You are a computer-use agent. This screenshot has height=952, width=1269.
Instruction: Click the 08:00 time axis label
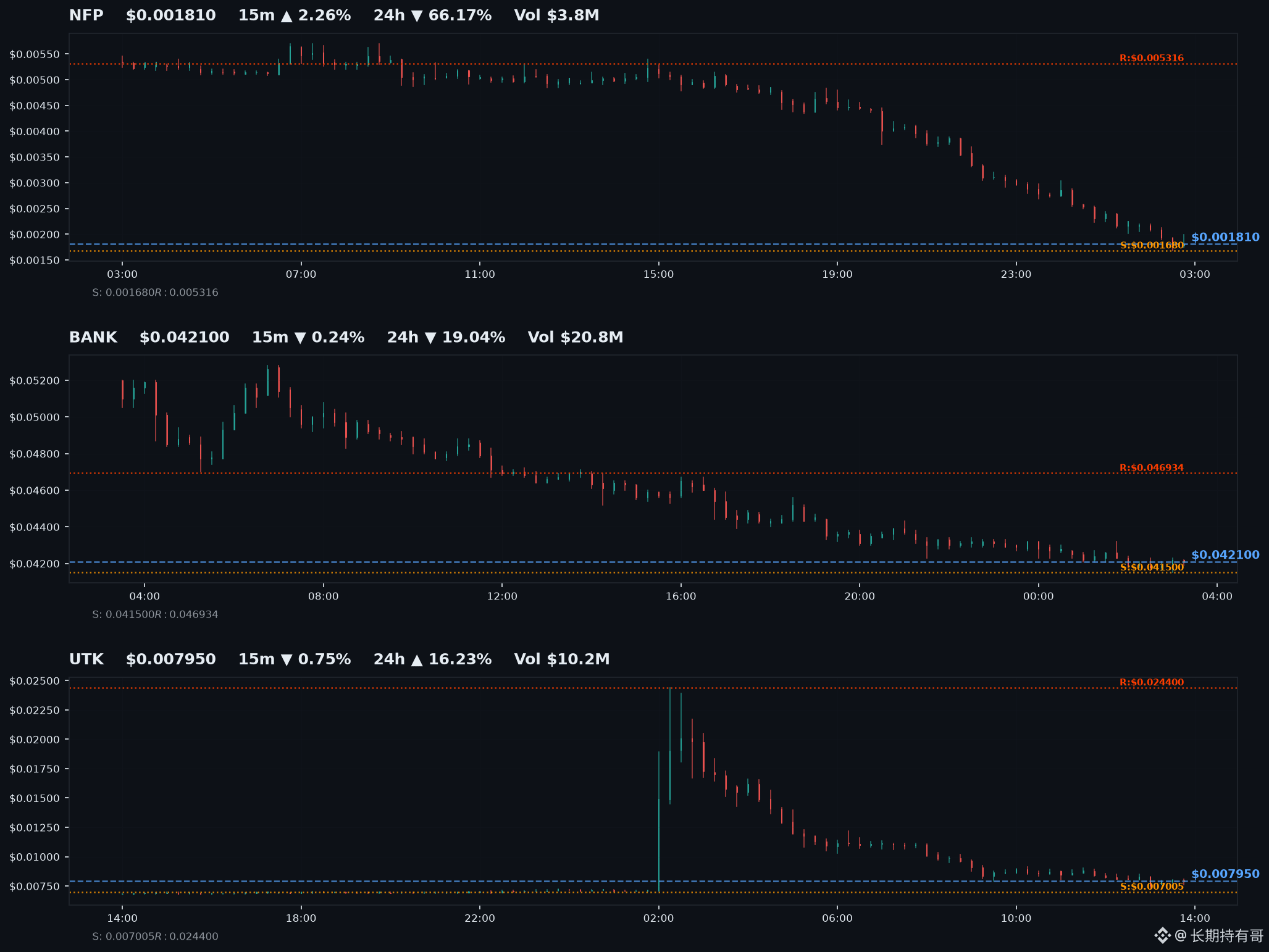click(323, 596)
